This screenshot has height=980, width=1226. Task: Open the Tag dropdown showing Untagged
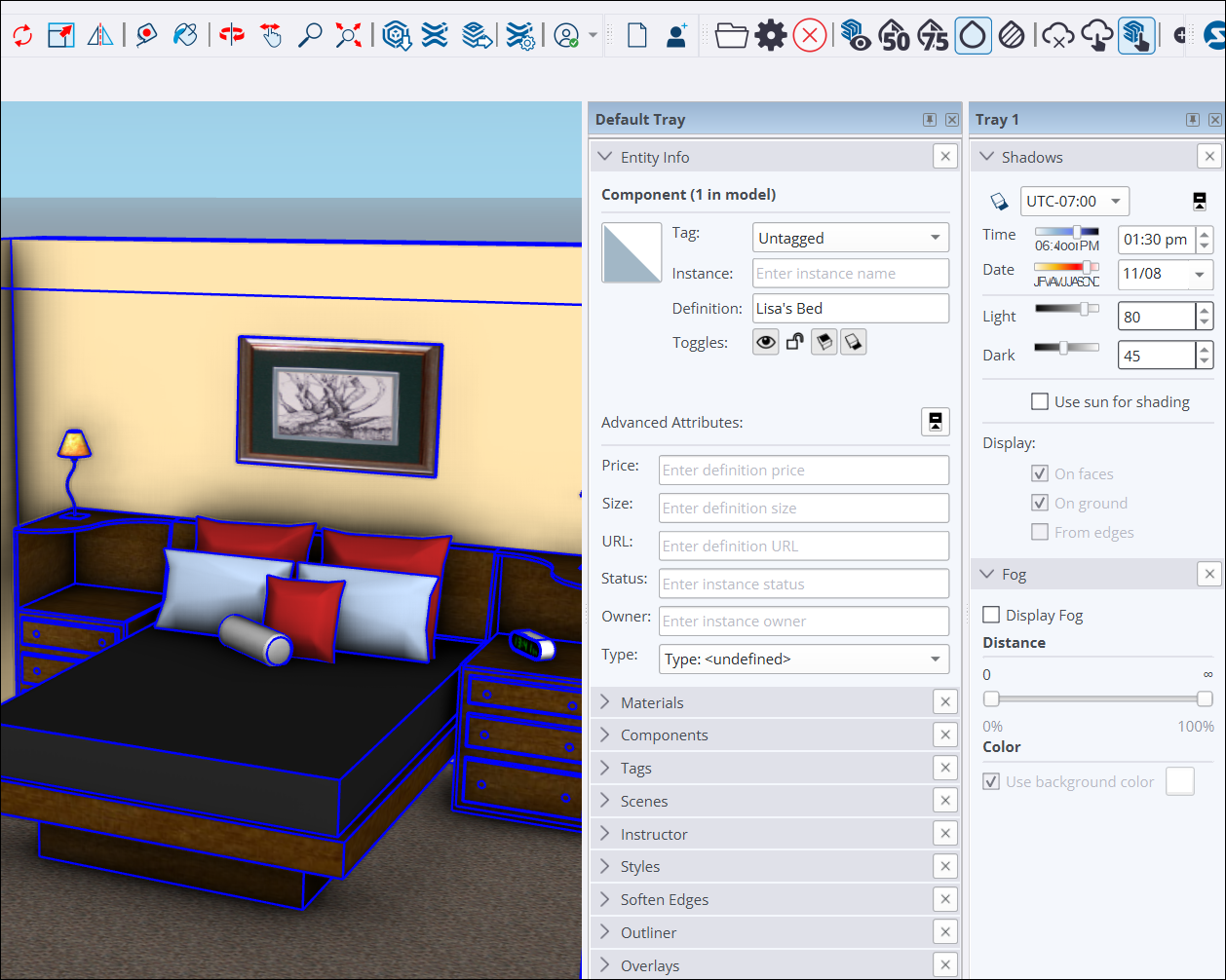(850, 238)
